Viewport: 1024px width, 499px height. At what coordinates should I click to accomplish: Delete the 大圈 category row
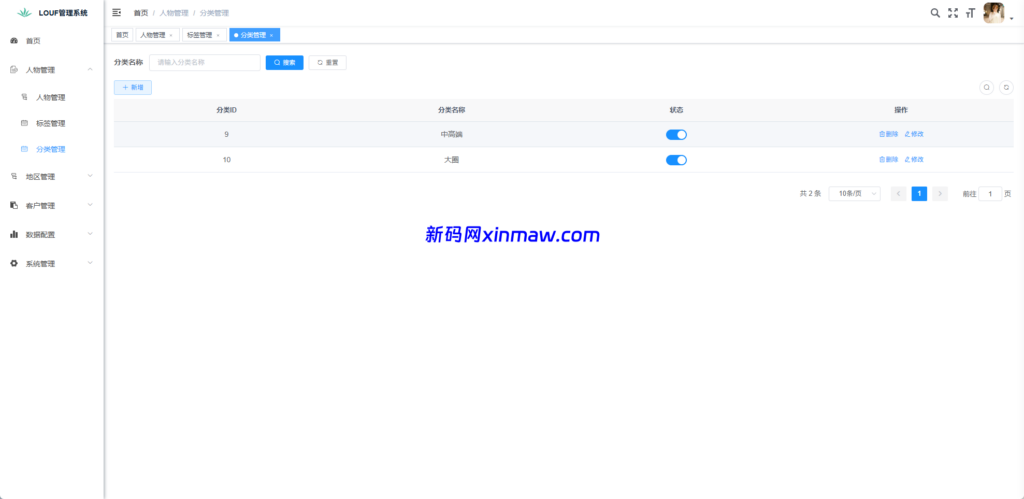[x=888, y=159]
